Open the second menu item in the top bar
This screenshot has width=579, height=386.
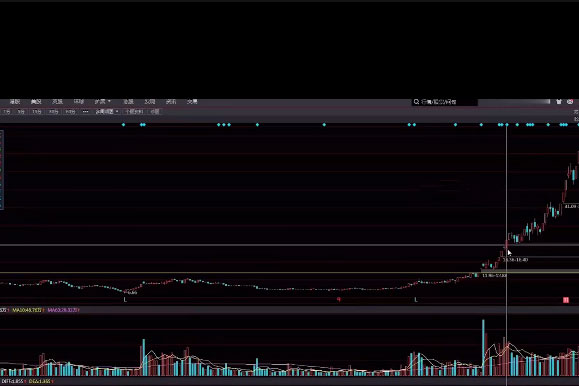point(36,102)
